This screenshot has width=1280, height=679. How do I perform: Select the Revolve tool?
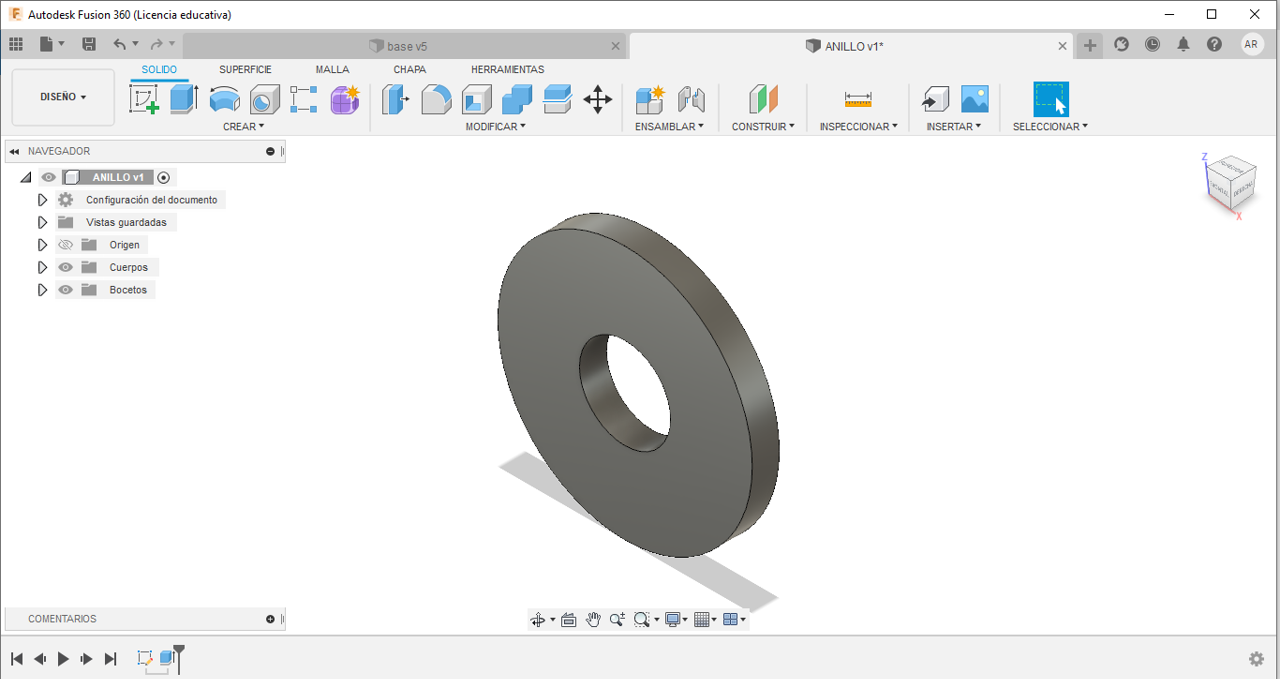[224, 99]
